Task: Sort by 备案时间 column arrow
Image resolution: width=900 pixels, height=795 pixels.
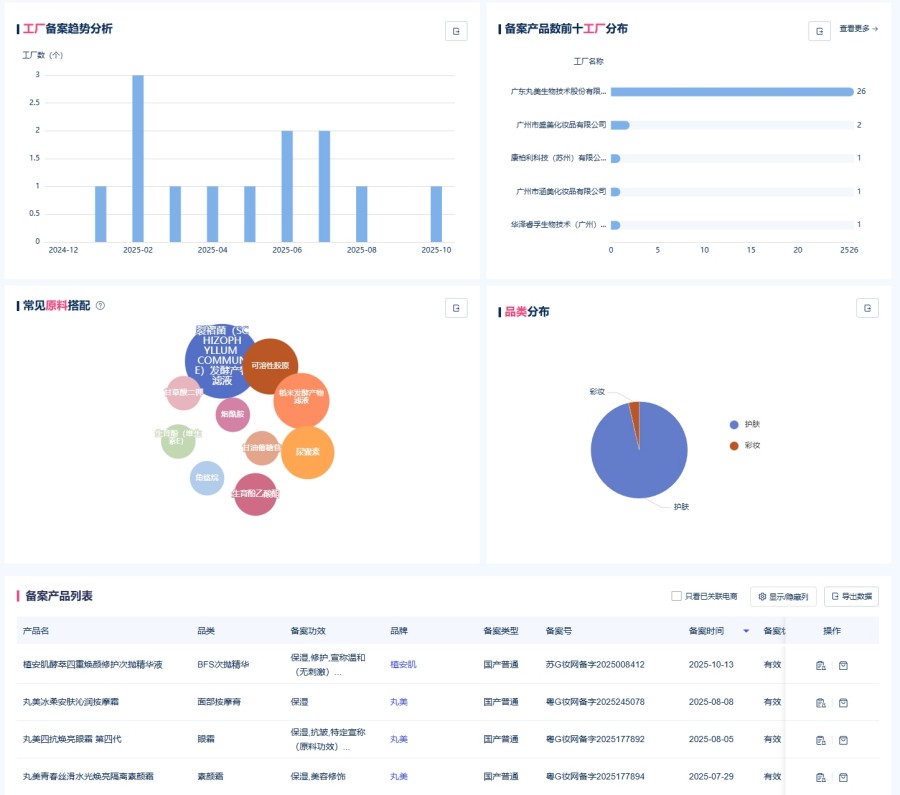Action: pos(745,631)
